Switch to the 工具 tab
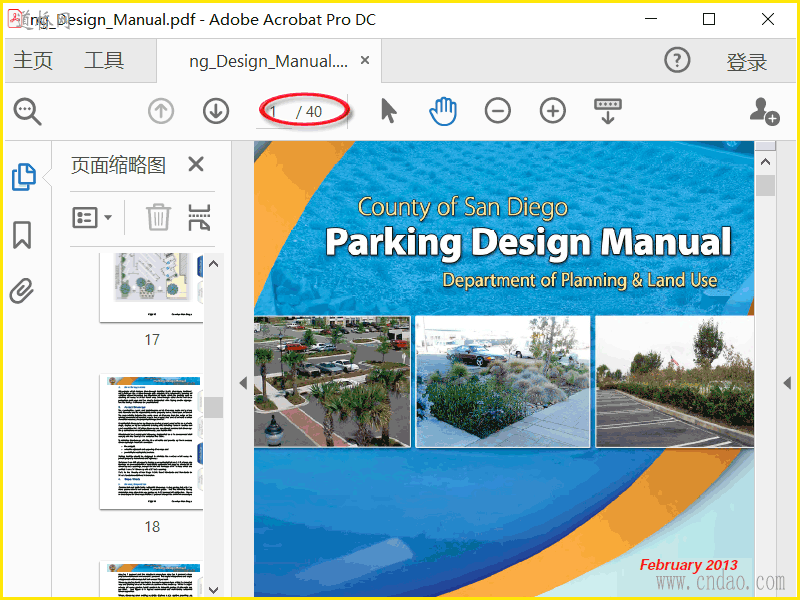 pyautogui.click(x=104, y=60)
